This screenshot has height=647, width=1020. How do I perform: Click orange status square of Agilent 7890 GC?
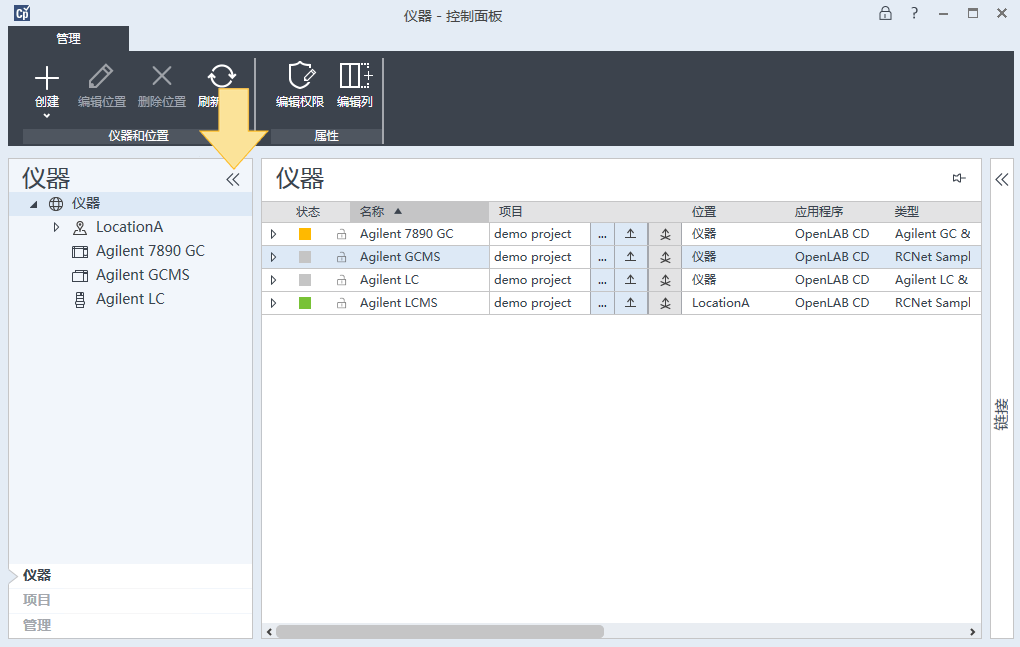click(x=304, y=234)
